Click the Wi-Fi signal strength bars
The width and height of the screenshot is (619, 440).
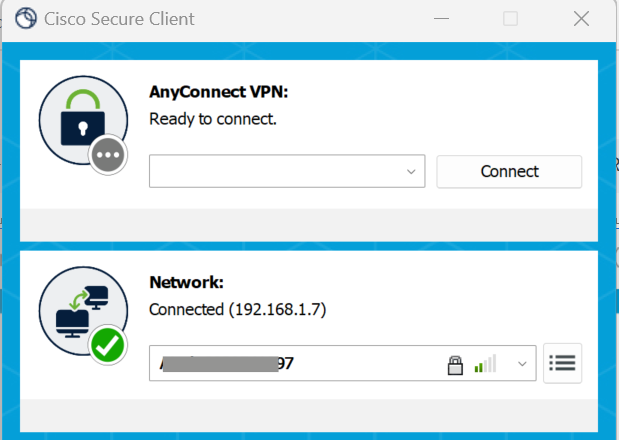pos(485,364)
